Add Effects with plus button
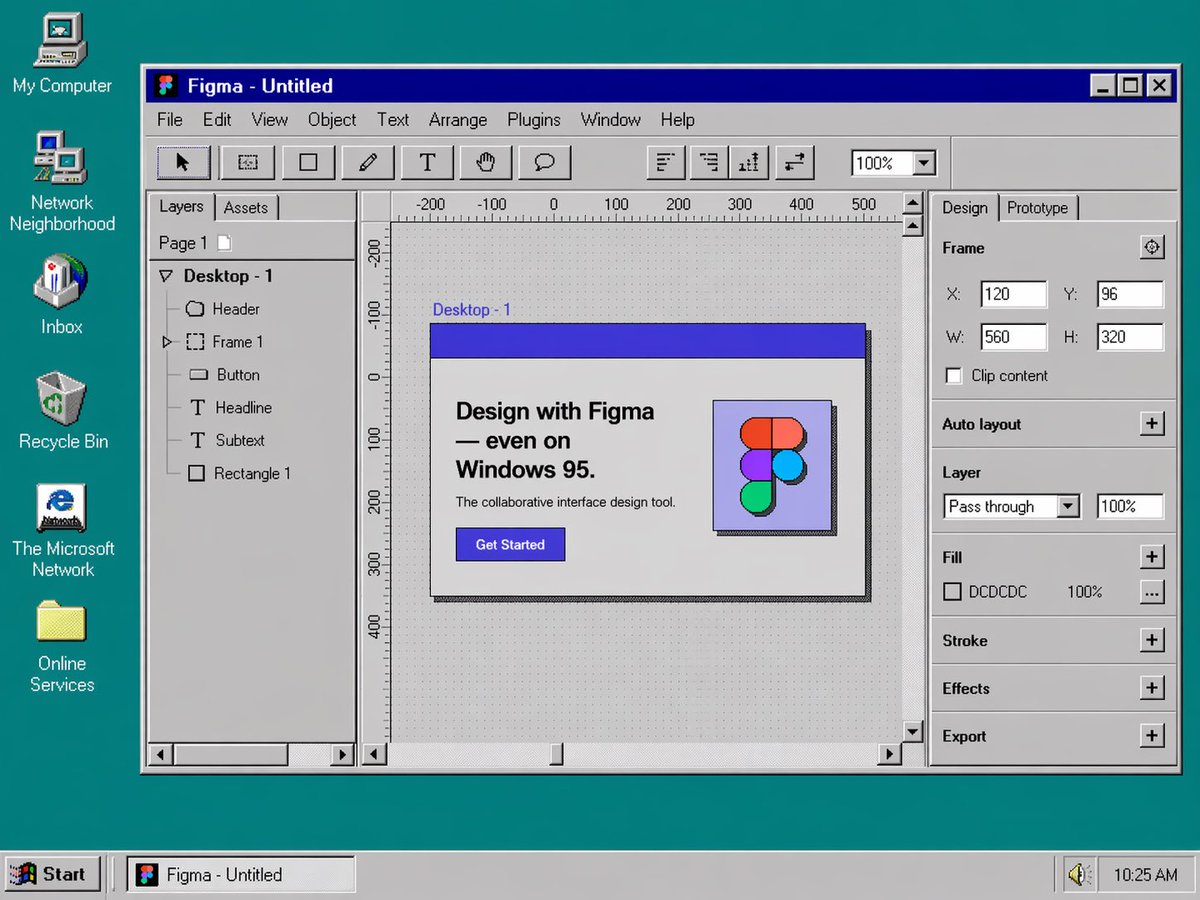Viewport: 1200px width, 900px height. tap(1152, 689)
